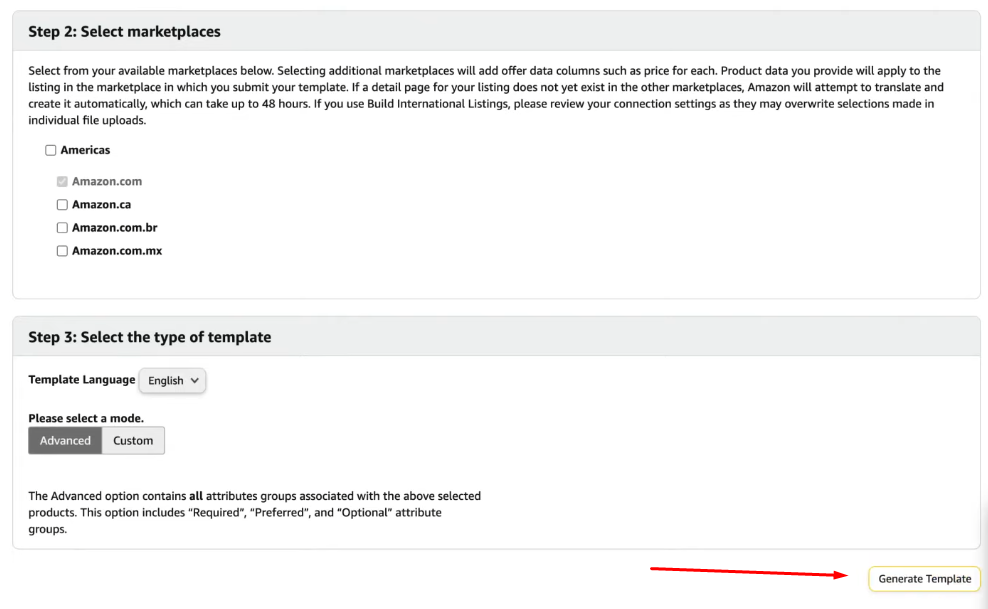Click the Template Language label
The height and width of the screenshot is (609, 988).
click(x=81, y=380)
